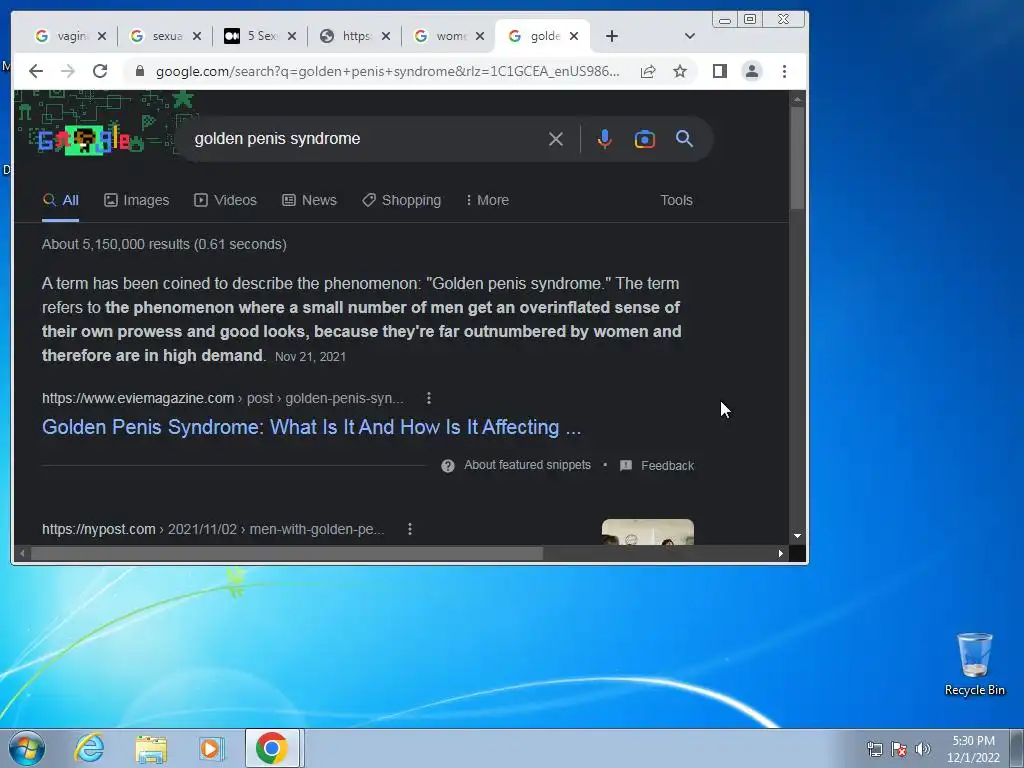Open the taskbar clock and date

(973, 749)
